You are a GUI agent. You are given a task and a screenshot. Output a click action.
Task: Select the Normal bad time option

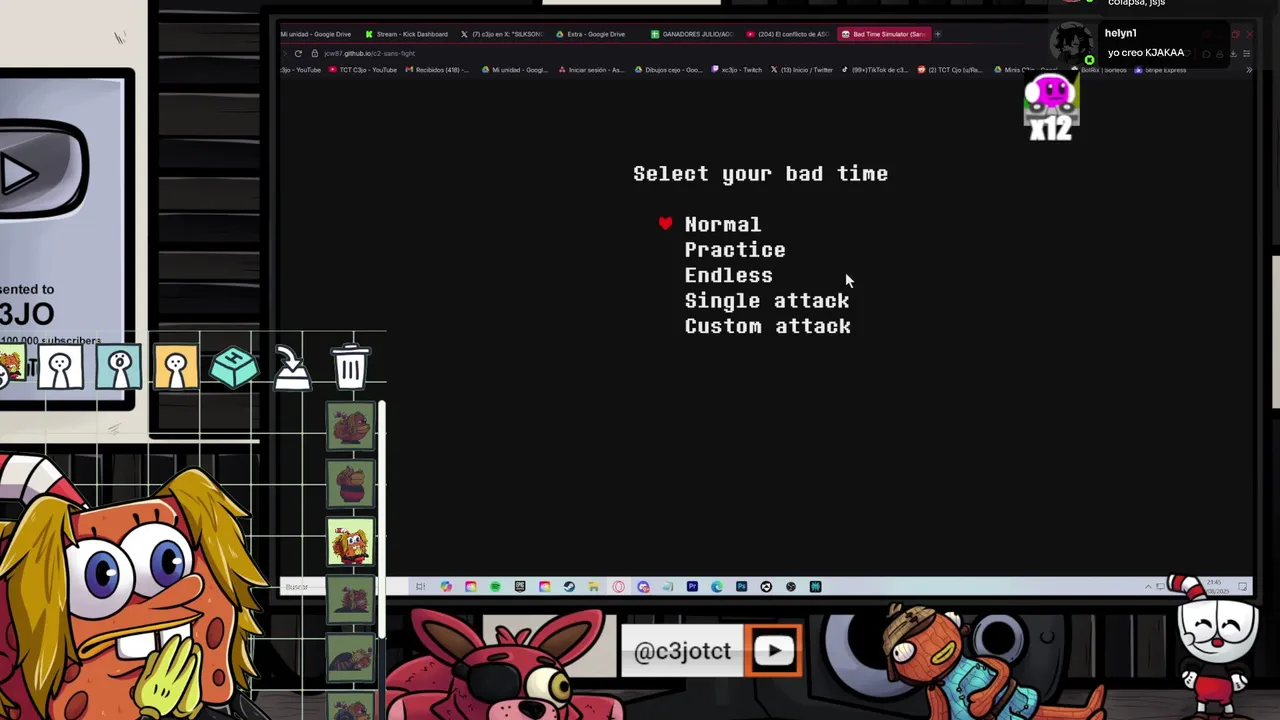pos(722,225)
